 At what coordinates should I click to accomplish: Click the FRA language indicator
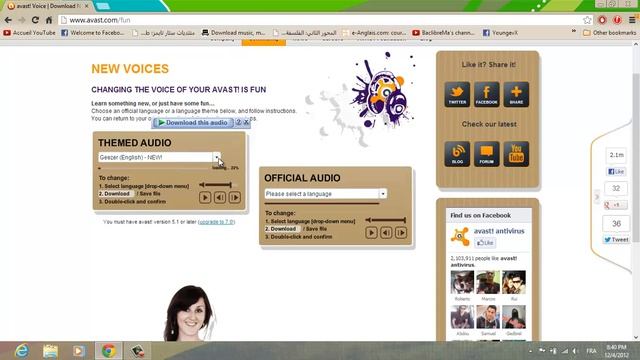point(591,351)
